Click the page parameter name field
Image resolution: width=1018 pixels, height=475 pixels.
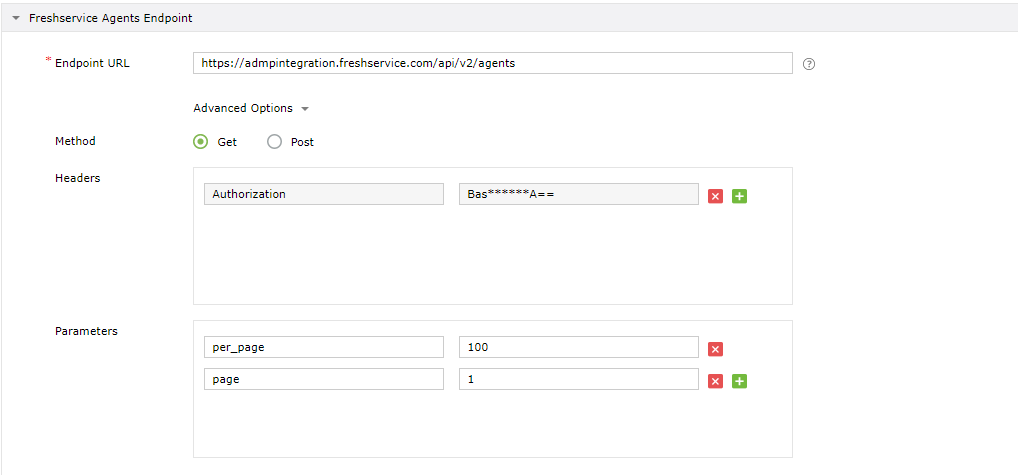pos(323,380)
